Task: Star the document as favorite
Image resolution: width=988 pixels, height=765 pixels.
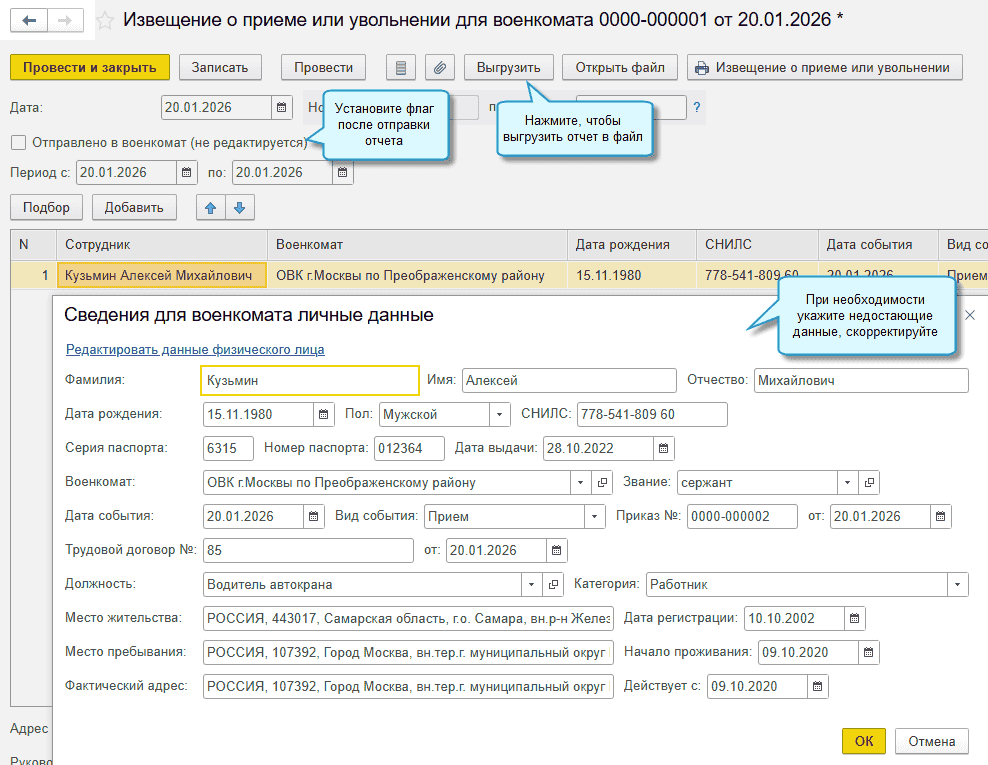Action: (104, 20)
